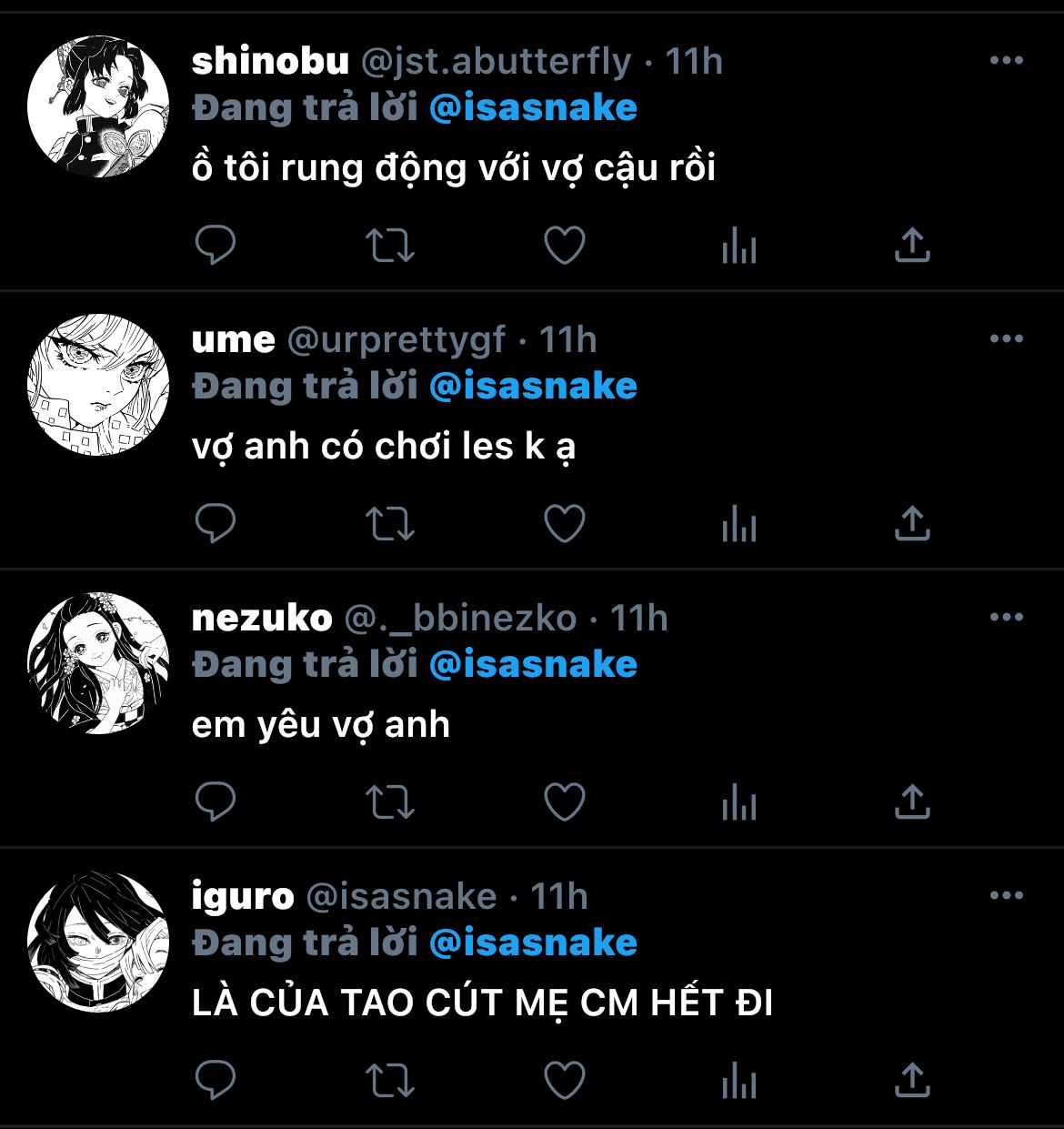Image resolution: width=1064 pixels, height=1129 pixels.
Task: Share nezuko's tweet
Action: pos(912,802)
